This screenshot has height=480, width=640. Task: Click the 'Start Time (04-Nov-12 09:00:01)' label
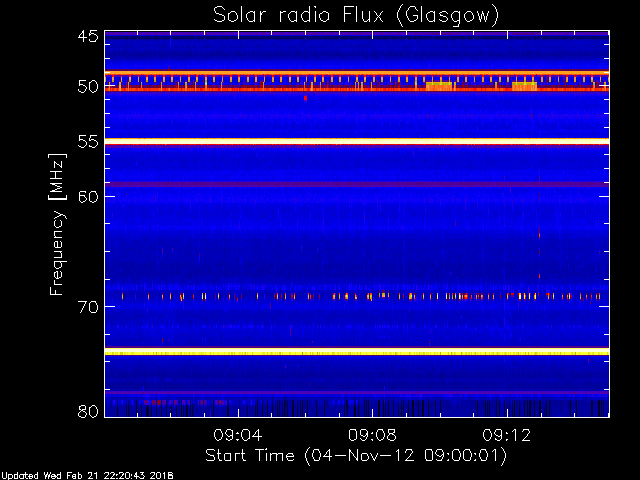(356, 456)
